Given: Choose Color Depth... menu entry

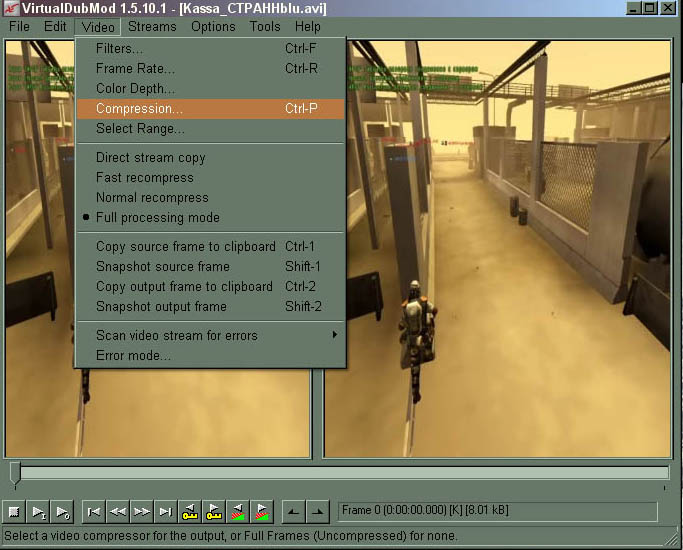Looking at the screenshot, I should tap(211, 88).
